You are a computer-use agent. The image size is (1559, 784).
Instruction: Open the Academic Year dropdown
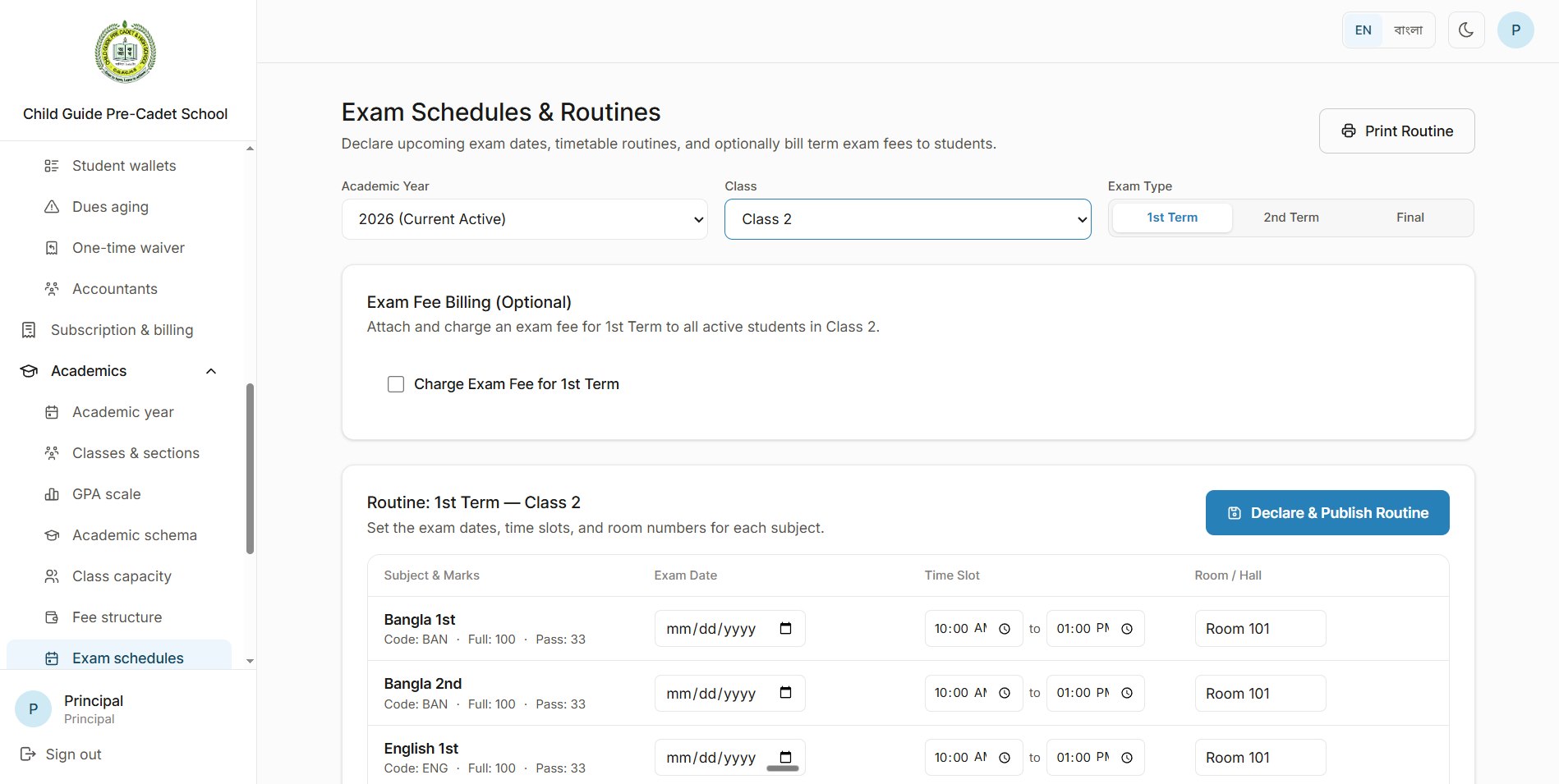pos(525,219)
